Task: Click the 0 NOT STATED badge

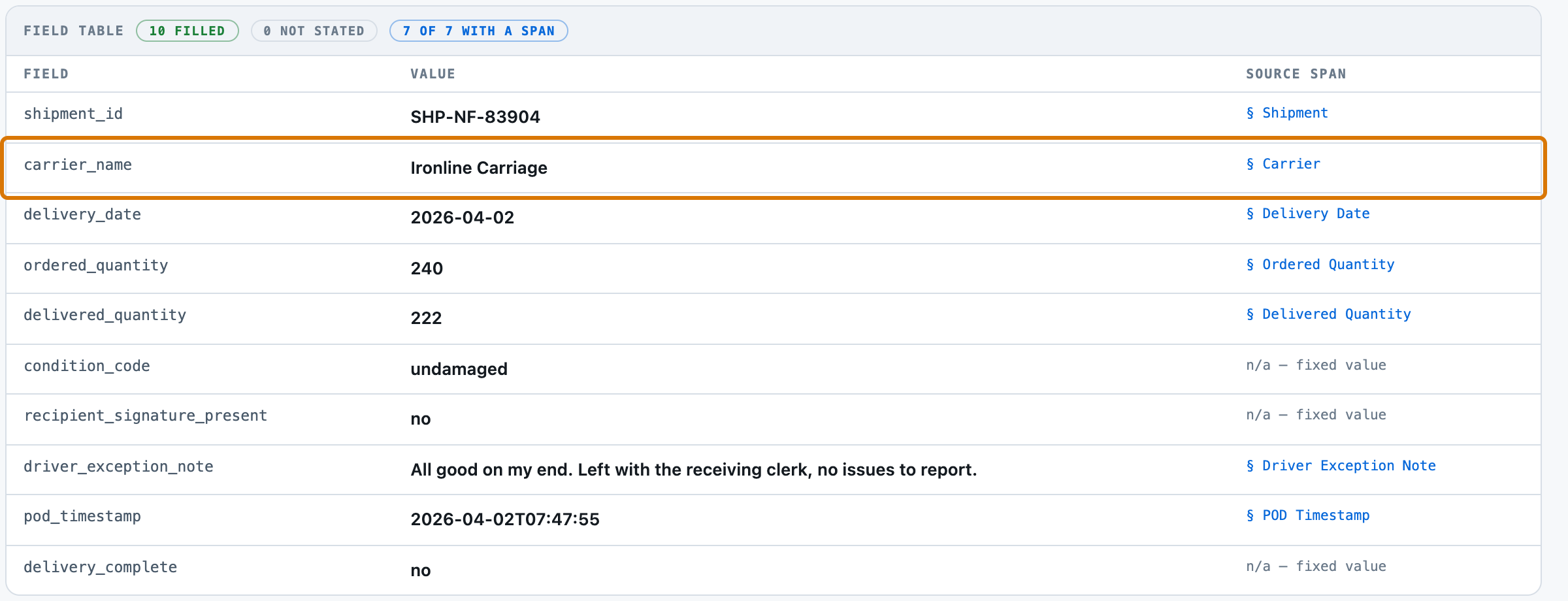Action: tap(314, 31)
